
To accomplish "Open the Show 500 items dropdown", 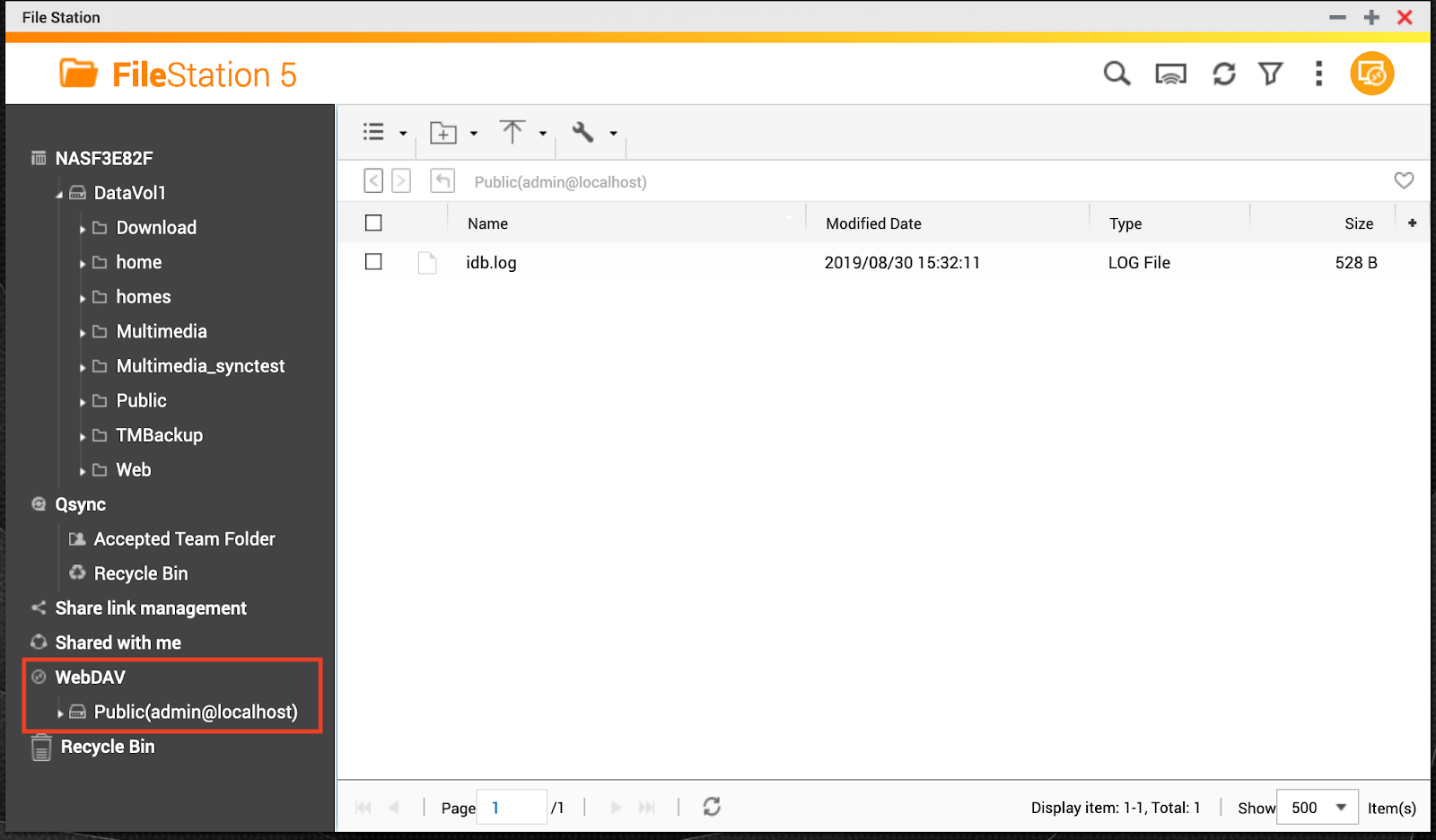I will [1318, 808].
